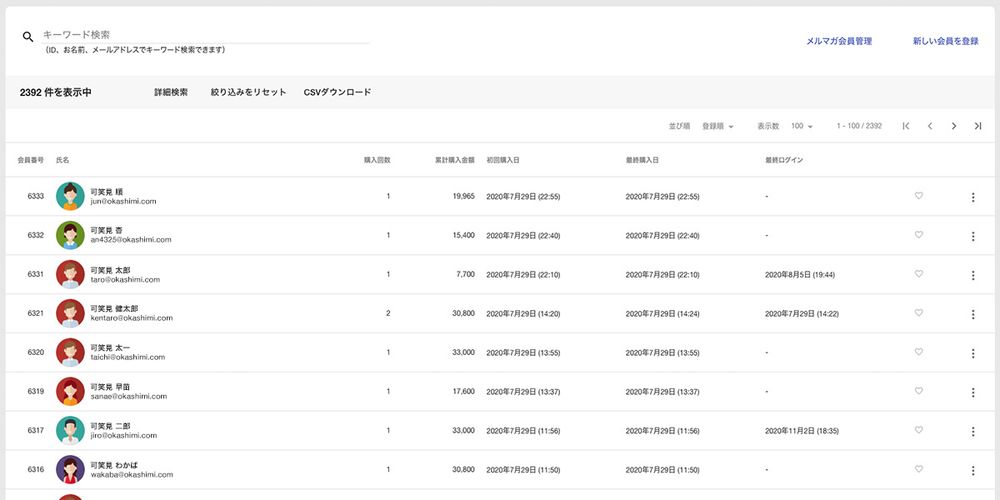Open the 並び順 登録順 sort dropdown
This screenshot has height=500, width=1000.
(718, 127)
